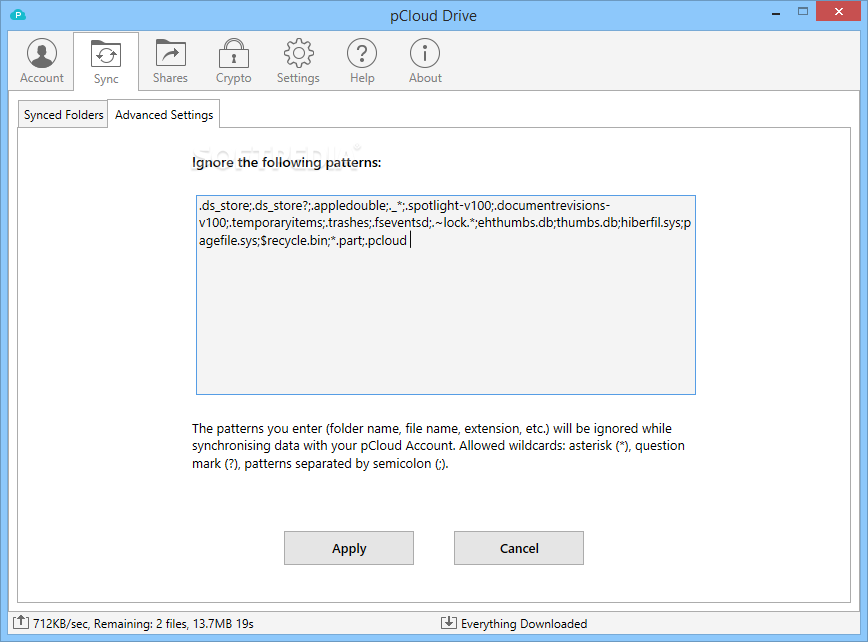Open the Account section
Image resolution: width=868 pixels, height=642 pixels.
(42, 61)
